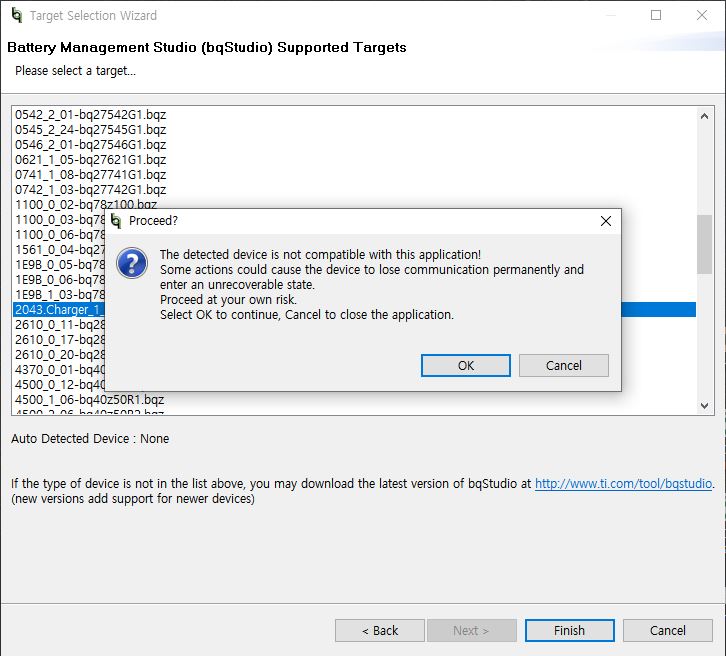Select 0621_1_05-bq27621G1.bqz target

[90, 160]
